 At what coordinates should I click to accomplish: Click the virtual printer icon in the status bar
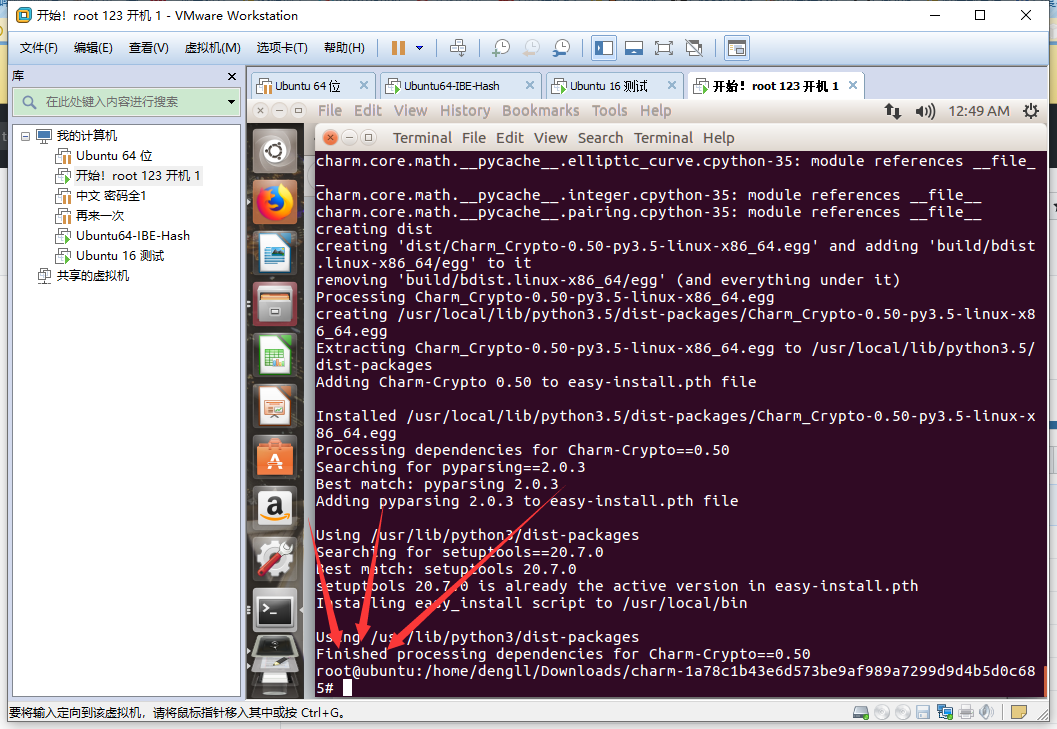coord(967,712)
